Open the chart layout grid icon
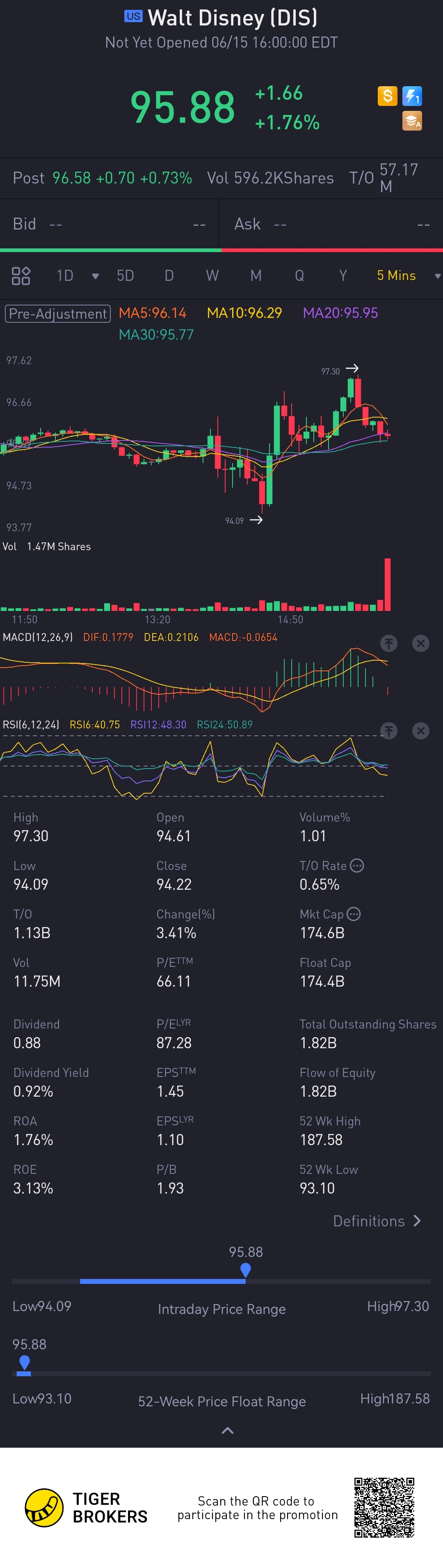The image size is (443, 1568). click(21, 276)
